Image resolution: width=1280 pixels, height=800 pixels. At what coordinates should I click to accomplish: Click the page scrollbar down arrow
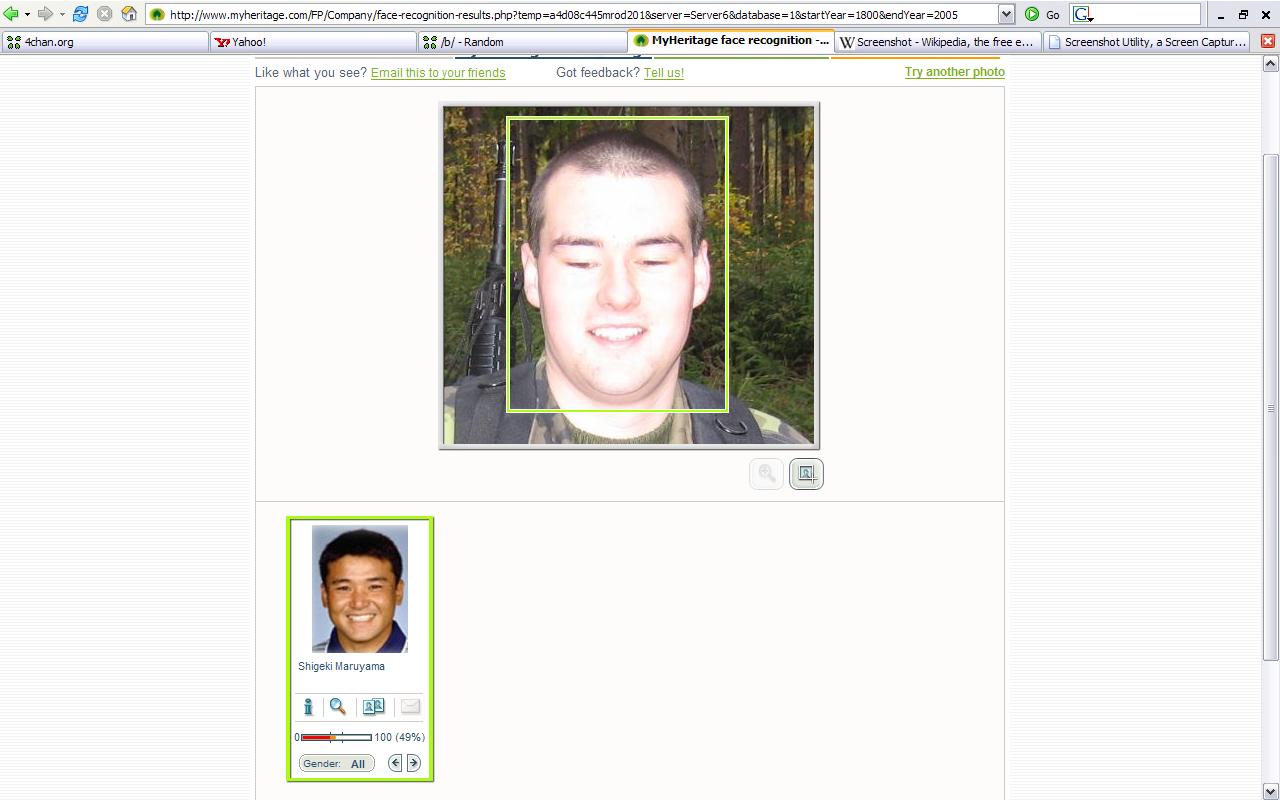[1271, 791]
